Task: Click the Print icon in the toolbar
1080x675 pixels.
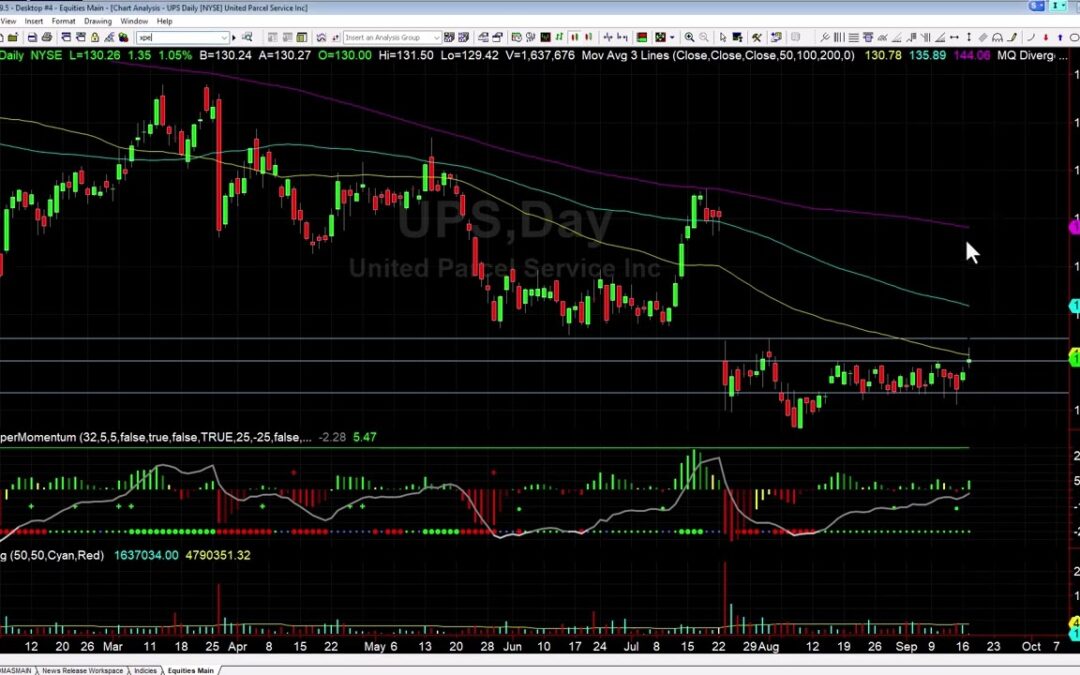Action: click(x=49, y=36)
